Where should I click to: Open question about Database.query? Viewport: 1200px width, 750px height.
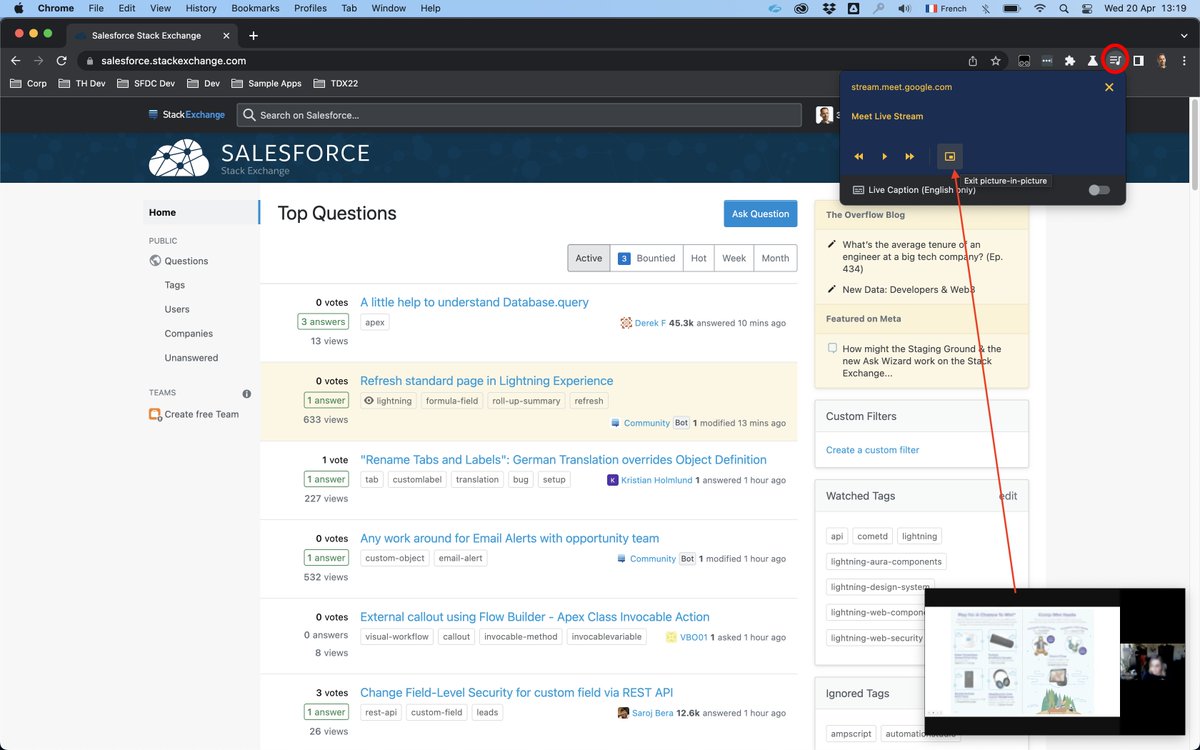[474, 302]
